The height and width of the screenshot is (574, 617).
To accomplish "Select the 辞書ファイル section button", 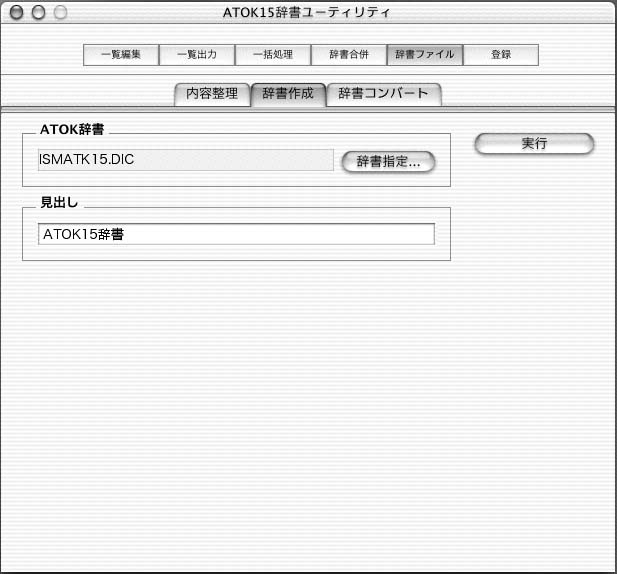I will pyautogui.click(x=425, y=55).
